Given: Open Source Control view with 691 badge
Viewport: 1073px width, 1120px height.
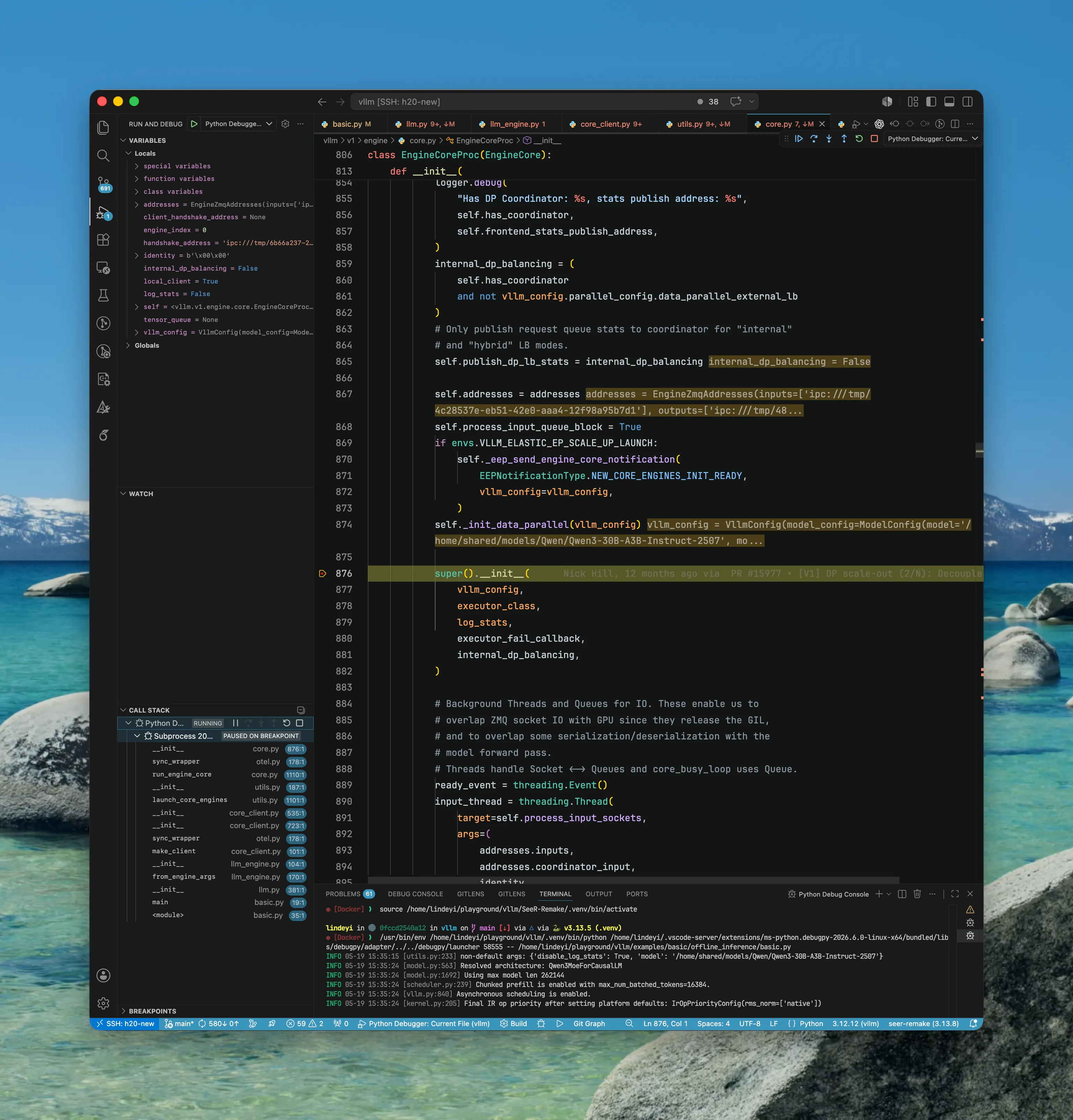Looking at the screenshot, I should (x=103, y=183).
